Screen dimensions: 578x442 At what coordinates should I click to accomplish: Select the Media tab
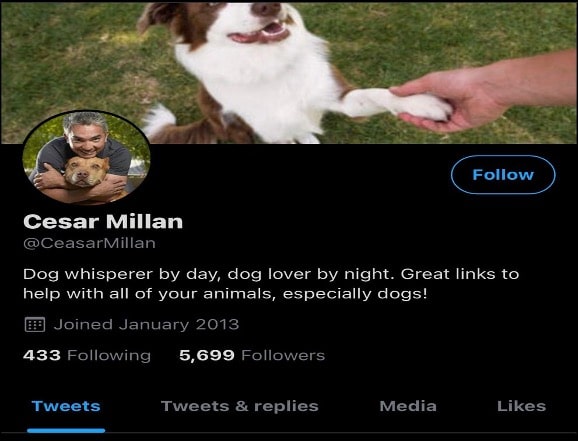408,406
